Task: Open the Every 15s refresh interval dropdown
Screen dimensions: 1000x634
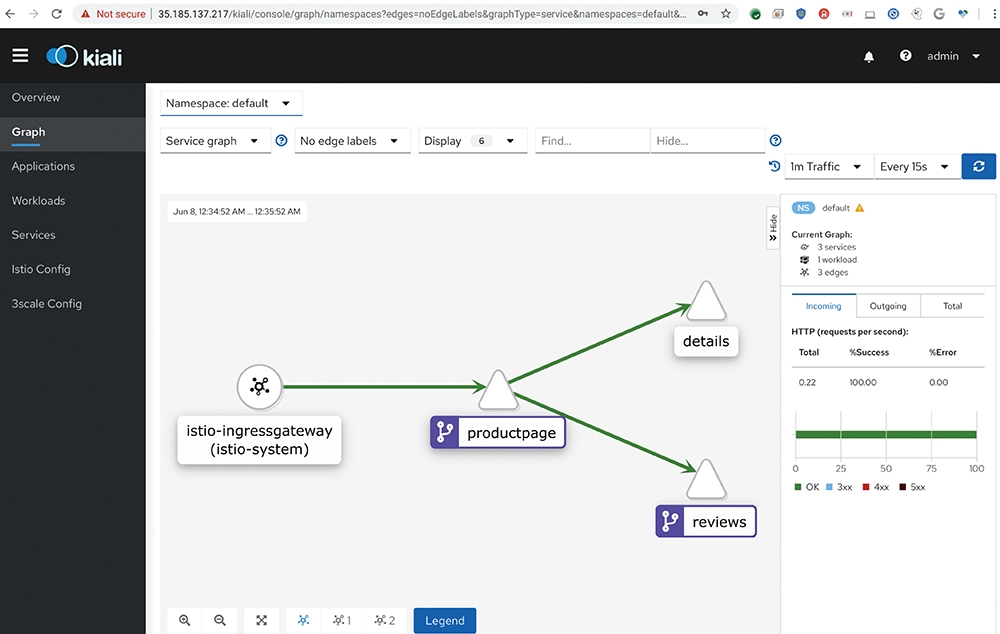Action: pyautogui.click(x=917, y=166)
